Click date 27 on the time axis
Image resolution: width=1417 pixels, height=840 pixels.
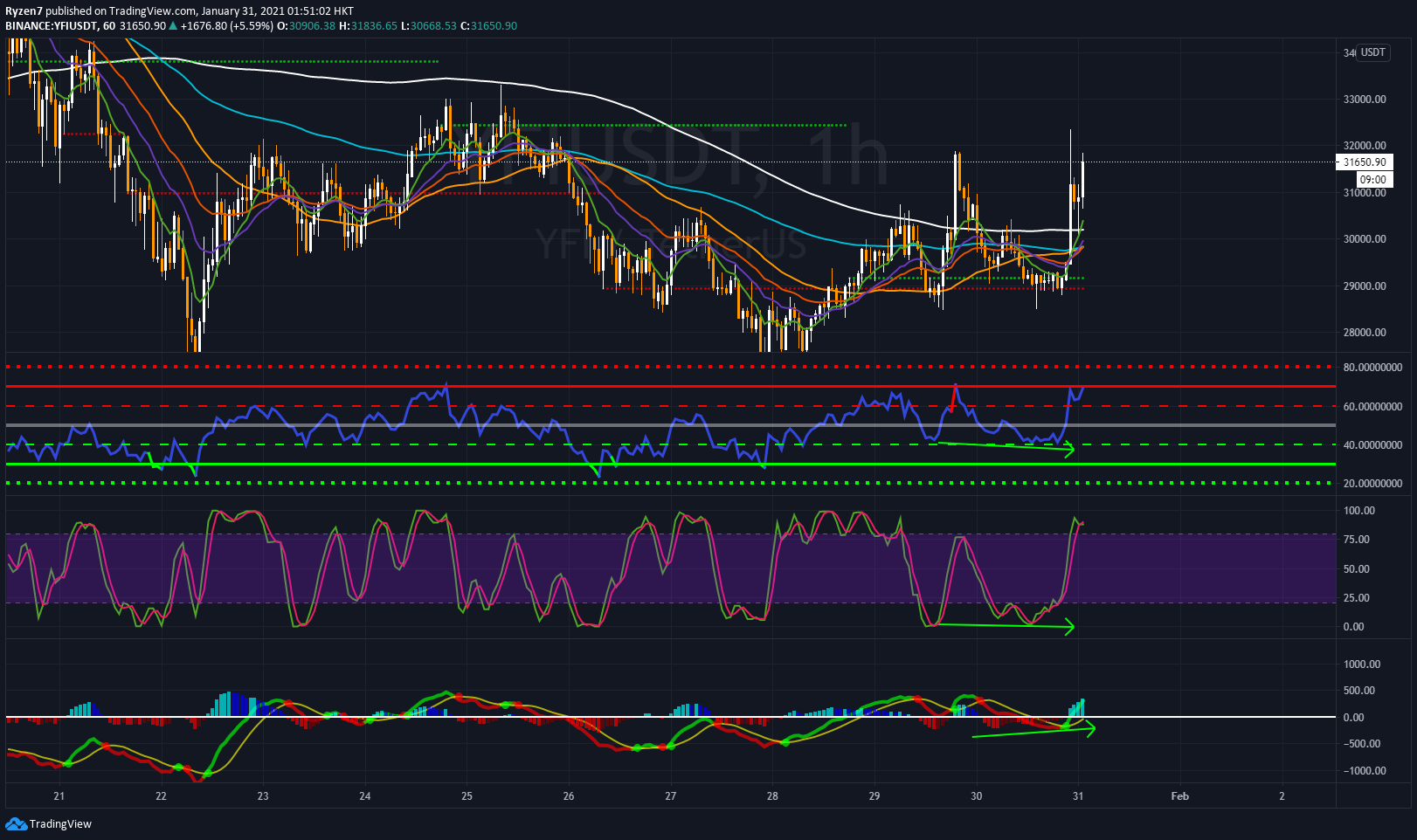[x=671, y=796]
